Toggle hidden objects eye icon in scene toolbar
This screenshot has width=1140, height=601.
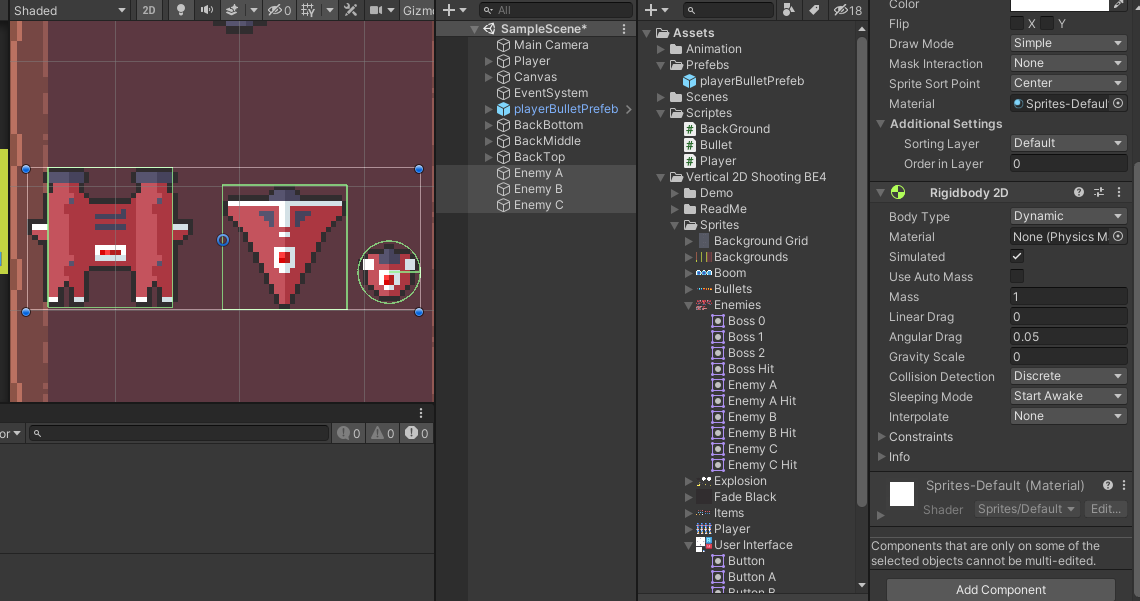click(279, 10)
